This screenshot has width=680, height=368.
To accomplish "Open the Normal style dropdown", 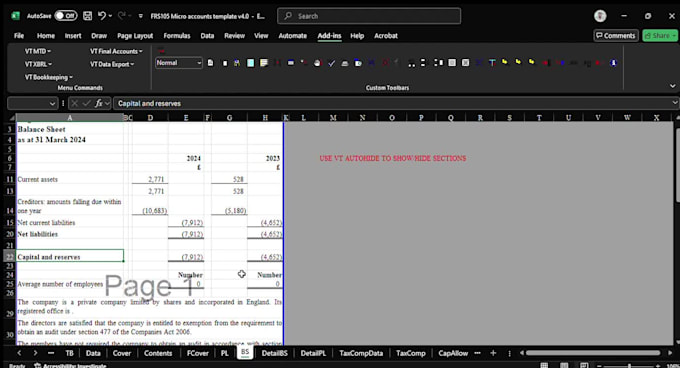I will click(x=199, y=63).
